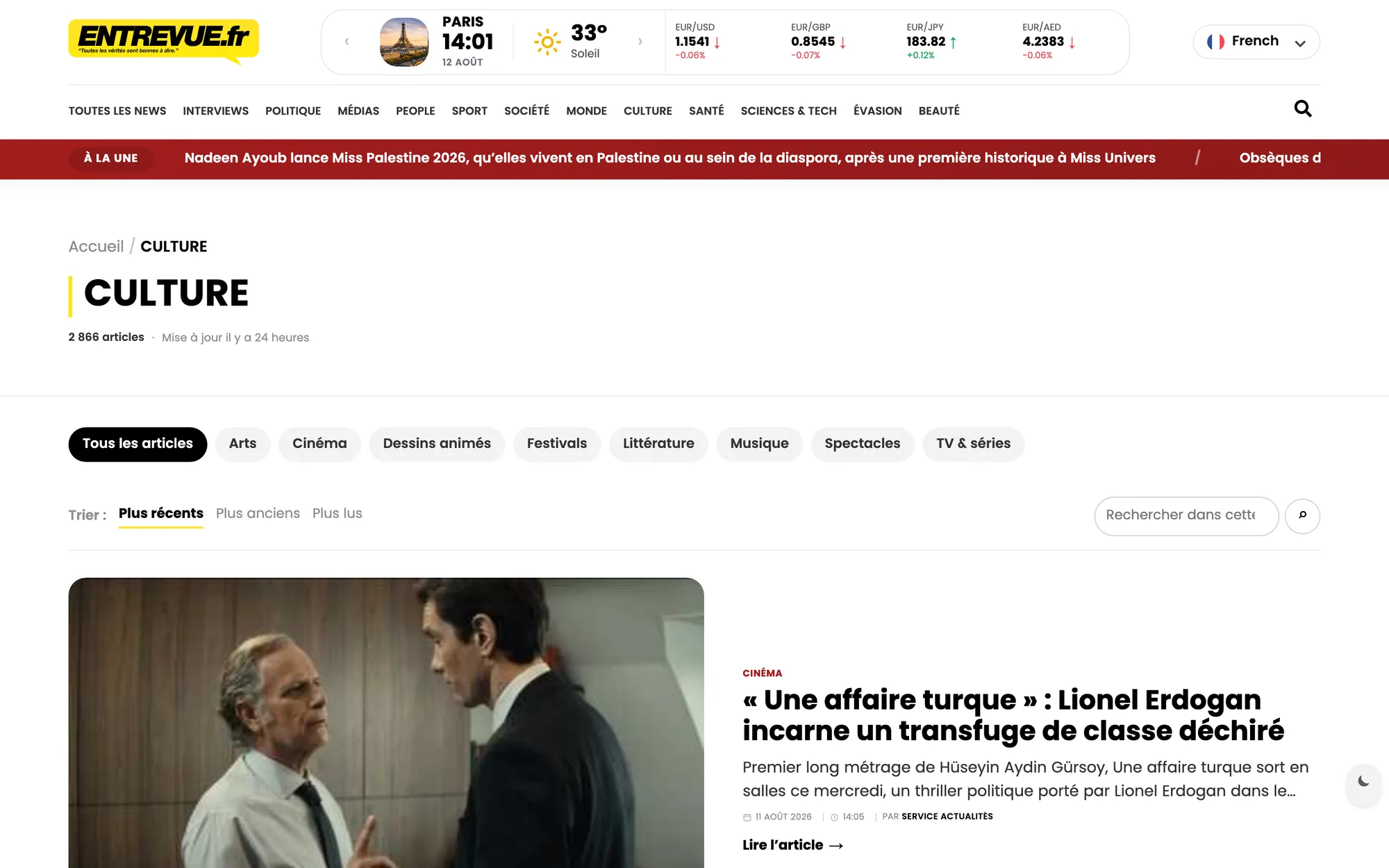Open Évasion section
The width and height of the screenshot is (1389, 868).
pos(877,111)
